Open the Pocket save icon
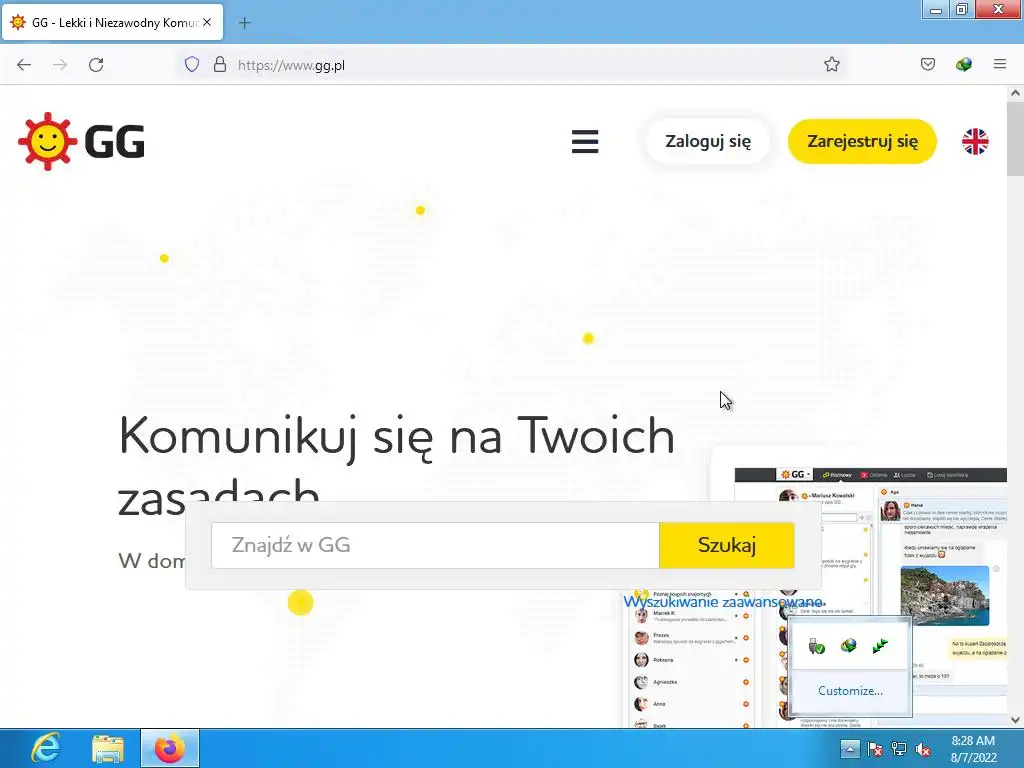The width and height of the screenshot is (1024, 768). coord(927,65)
